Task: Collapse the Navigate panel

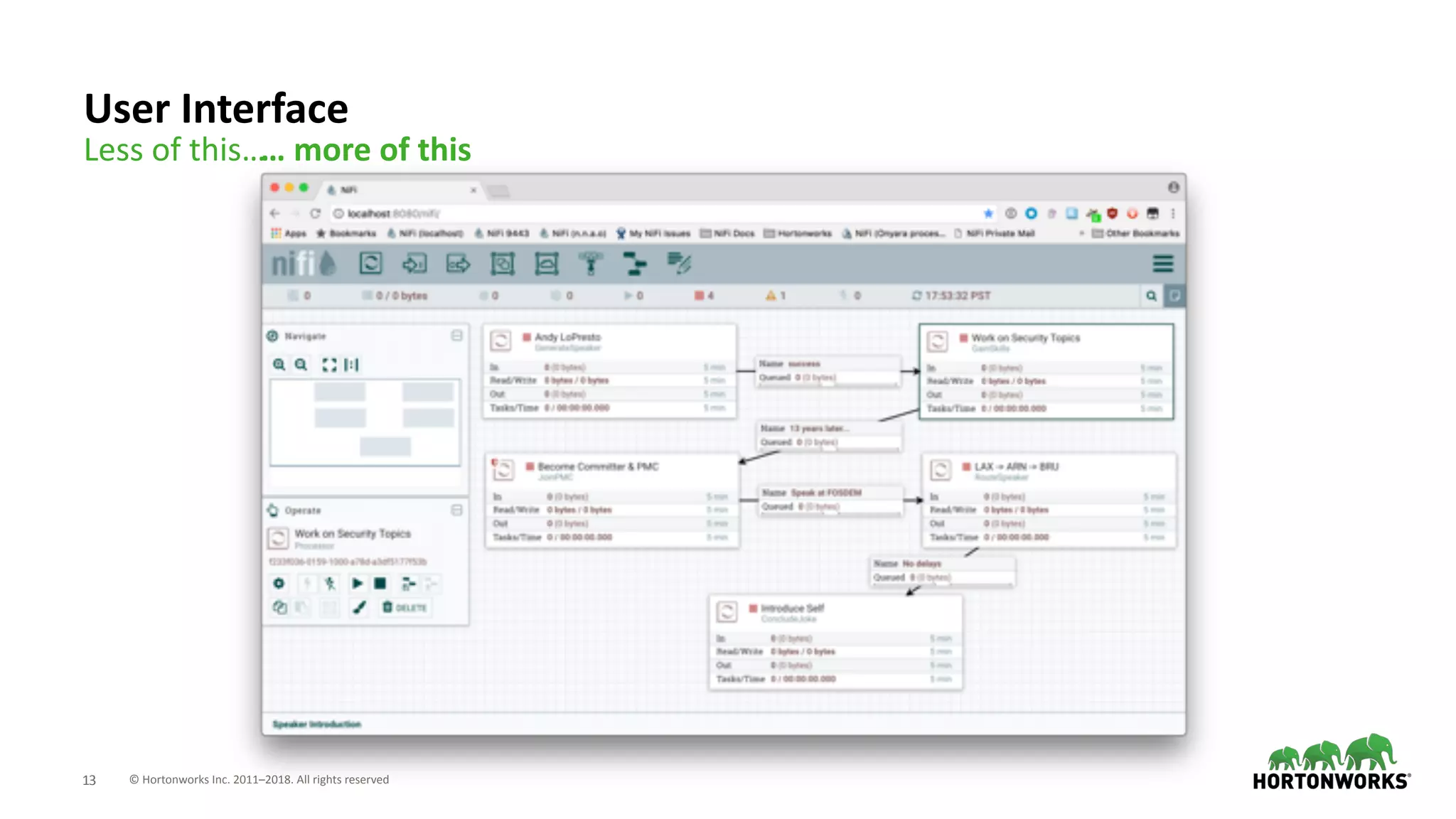Action: tap(457, 336)
